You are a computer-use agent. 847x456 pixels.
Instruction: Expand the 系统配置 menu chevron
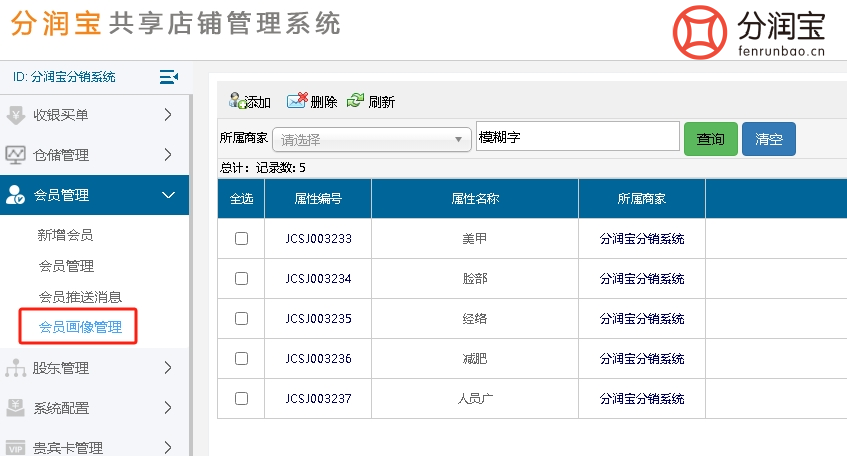click(168, 408)
